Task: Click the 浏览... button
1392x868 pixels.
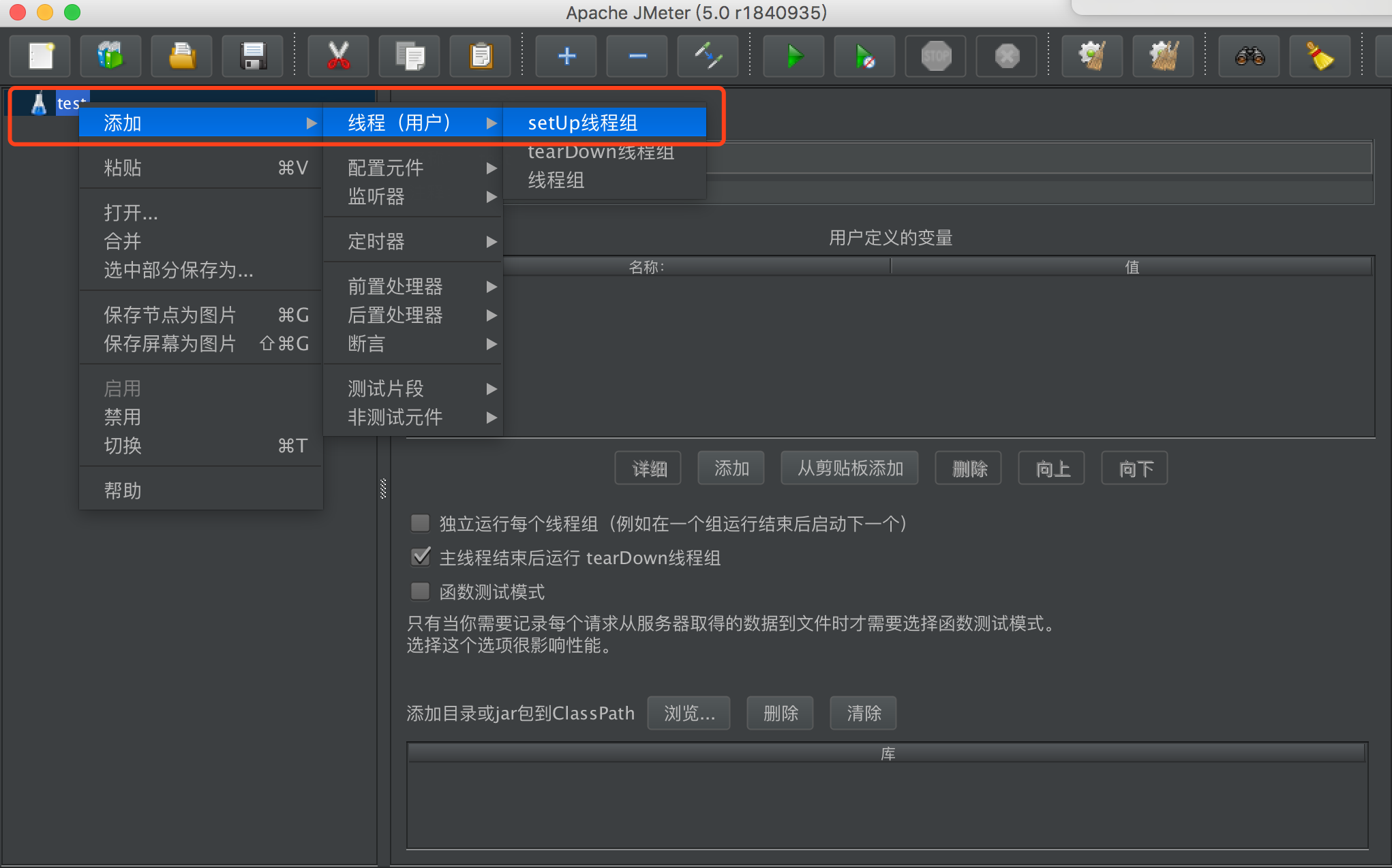Action: coord(689,713)
